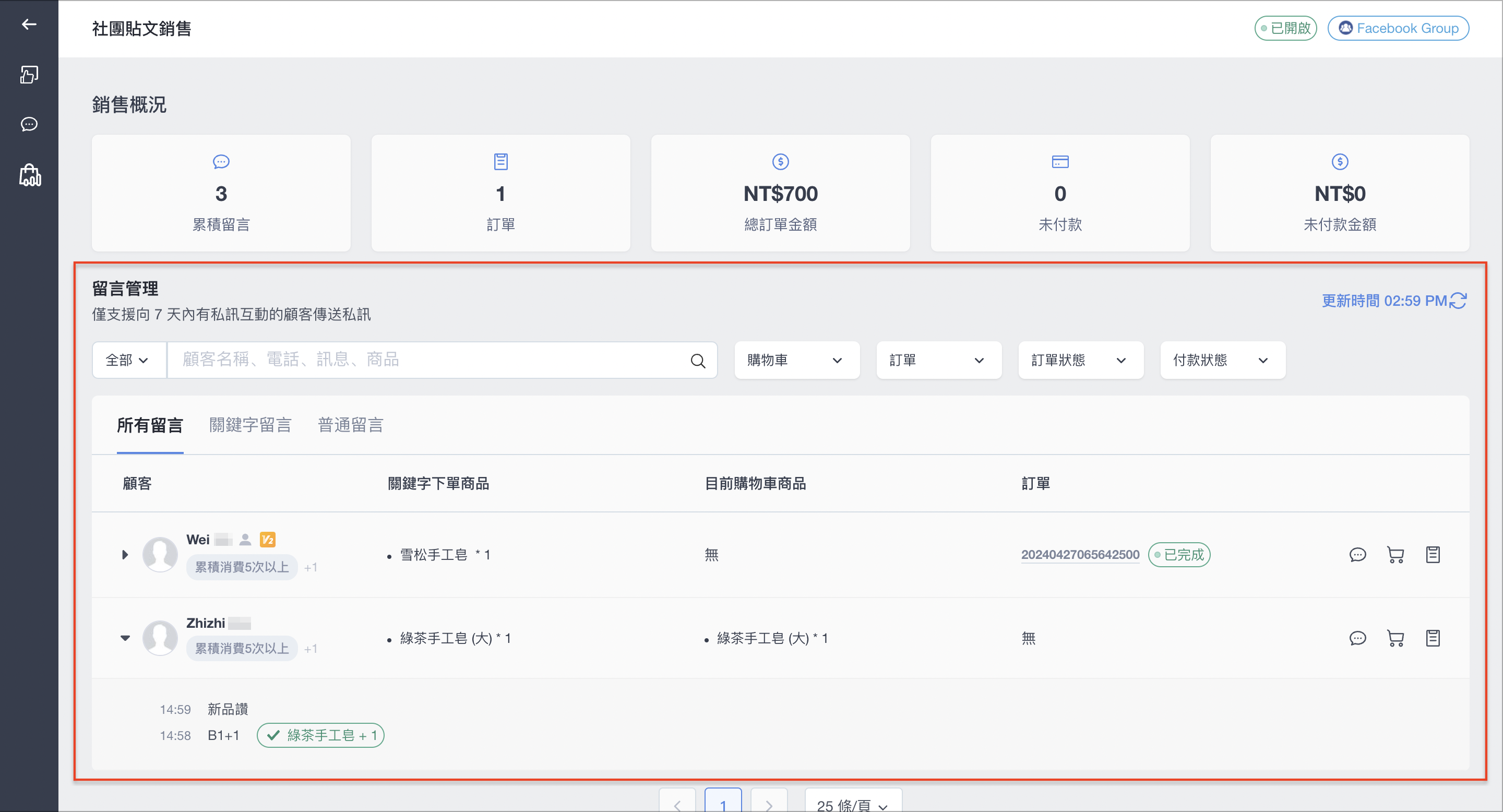Switch to the 普通留言 tab
This screenshot has width=1503, height=812.
pyautogui.click(x=351, y=425)
